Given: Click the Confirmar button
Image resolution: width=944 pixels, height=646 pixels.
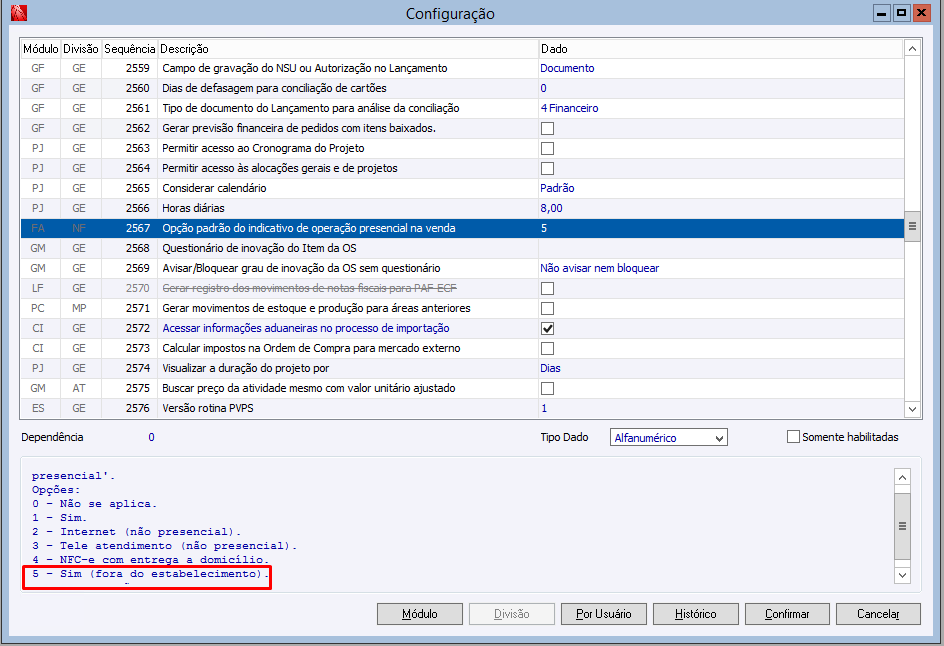Looking at the screenshot, I should (x=787, y=614).
